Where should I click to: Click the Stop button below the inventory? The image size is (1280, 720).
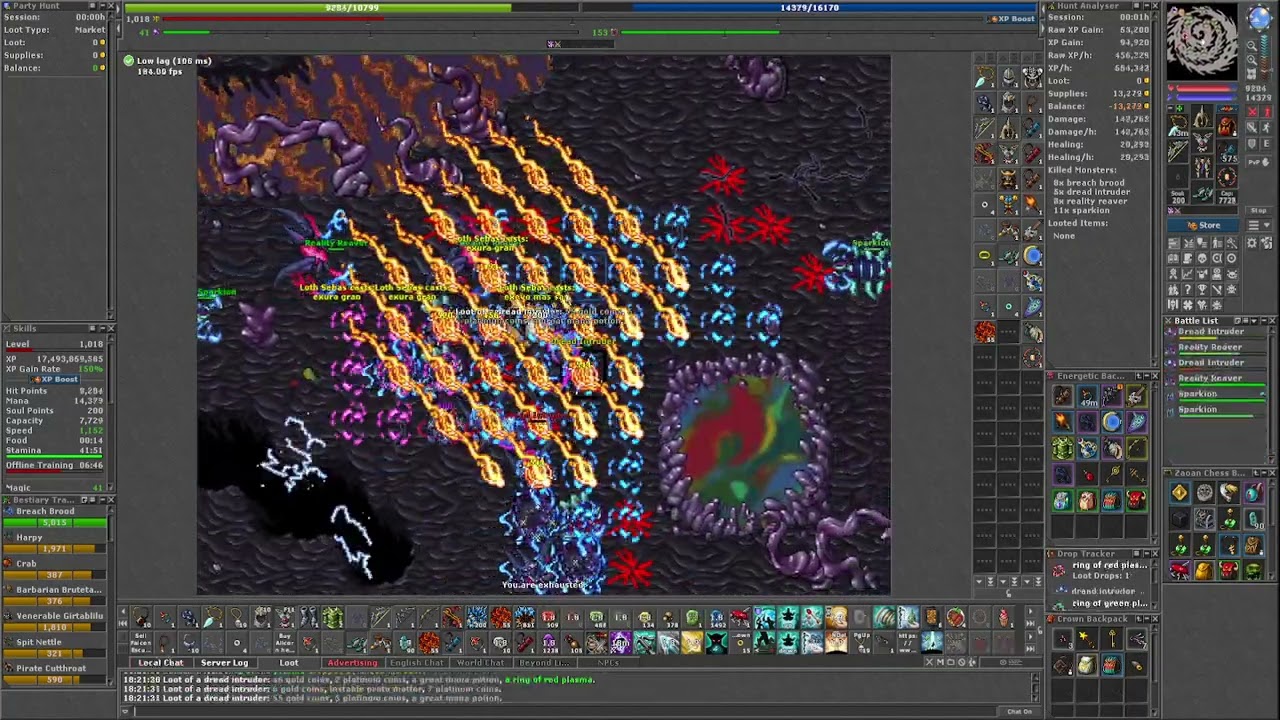tap(1258, 210)
